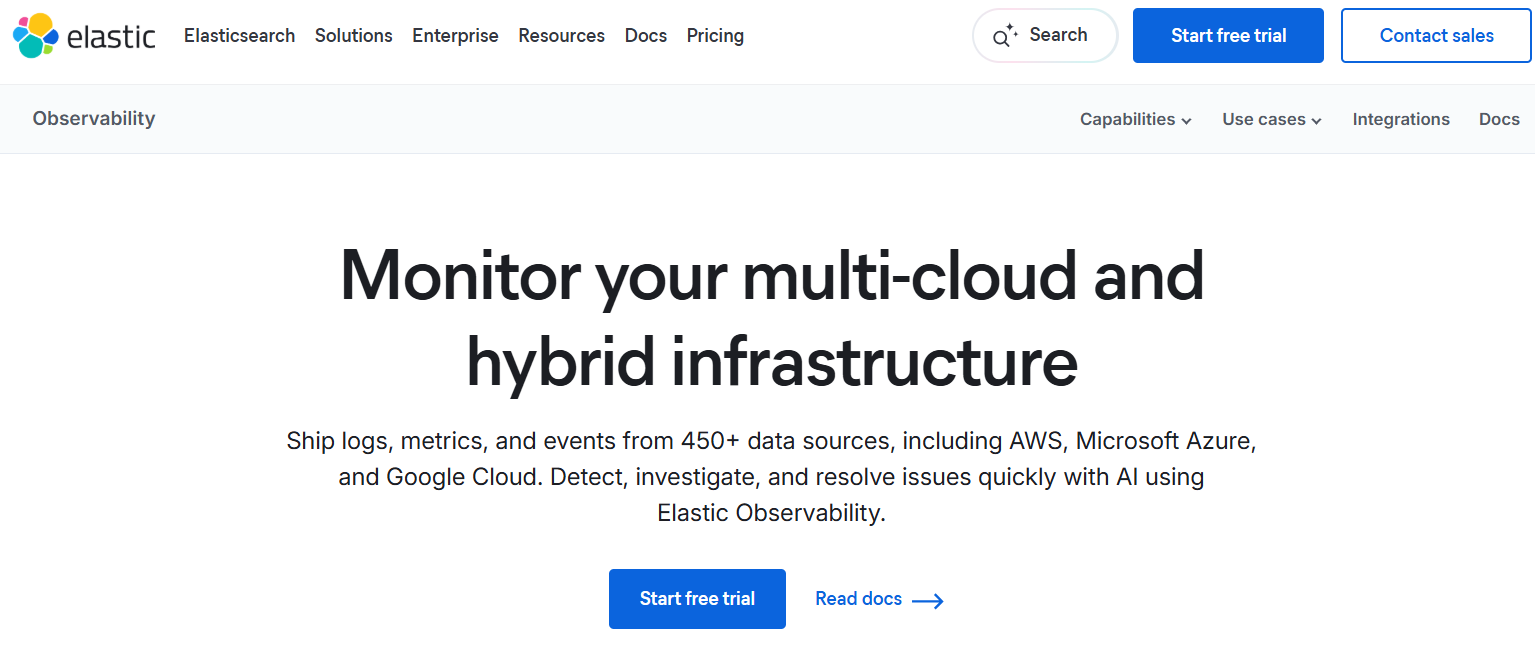Screen dimensions: 1535x654
Task: Click the colorful Elastic logo icon
Action: click(x=33, y=35)
